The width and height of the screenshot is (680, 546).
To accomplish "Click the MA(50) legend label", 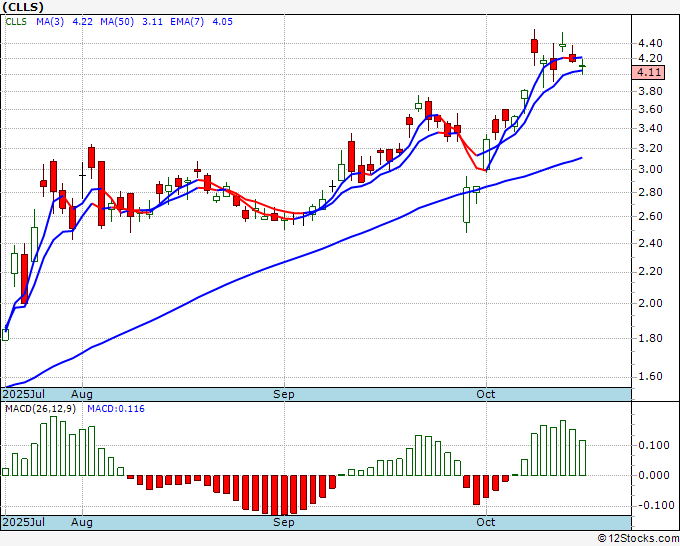I will point(117,21).
